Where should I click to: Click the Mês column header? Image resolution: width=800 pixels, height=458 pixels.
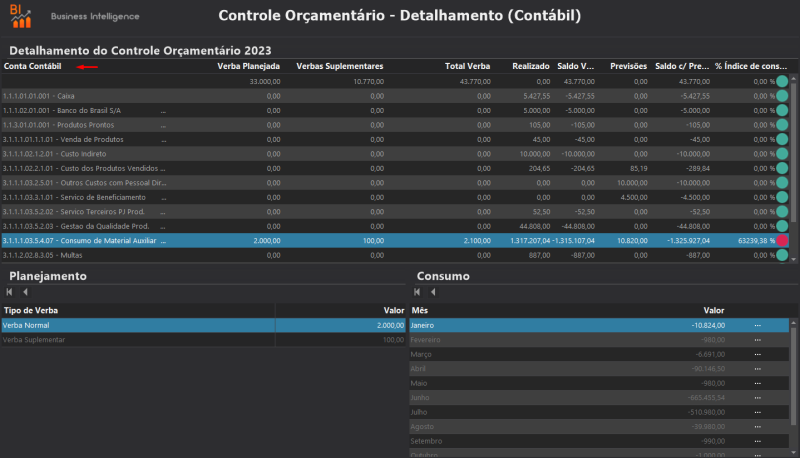[420, 311]
